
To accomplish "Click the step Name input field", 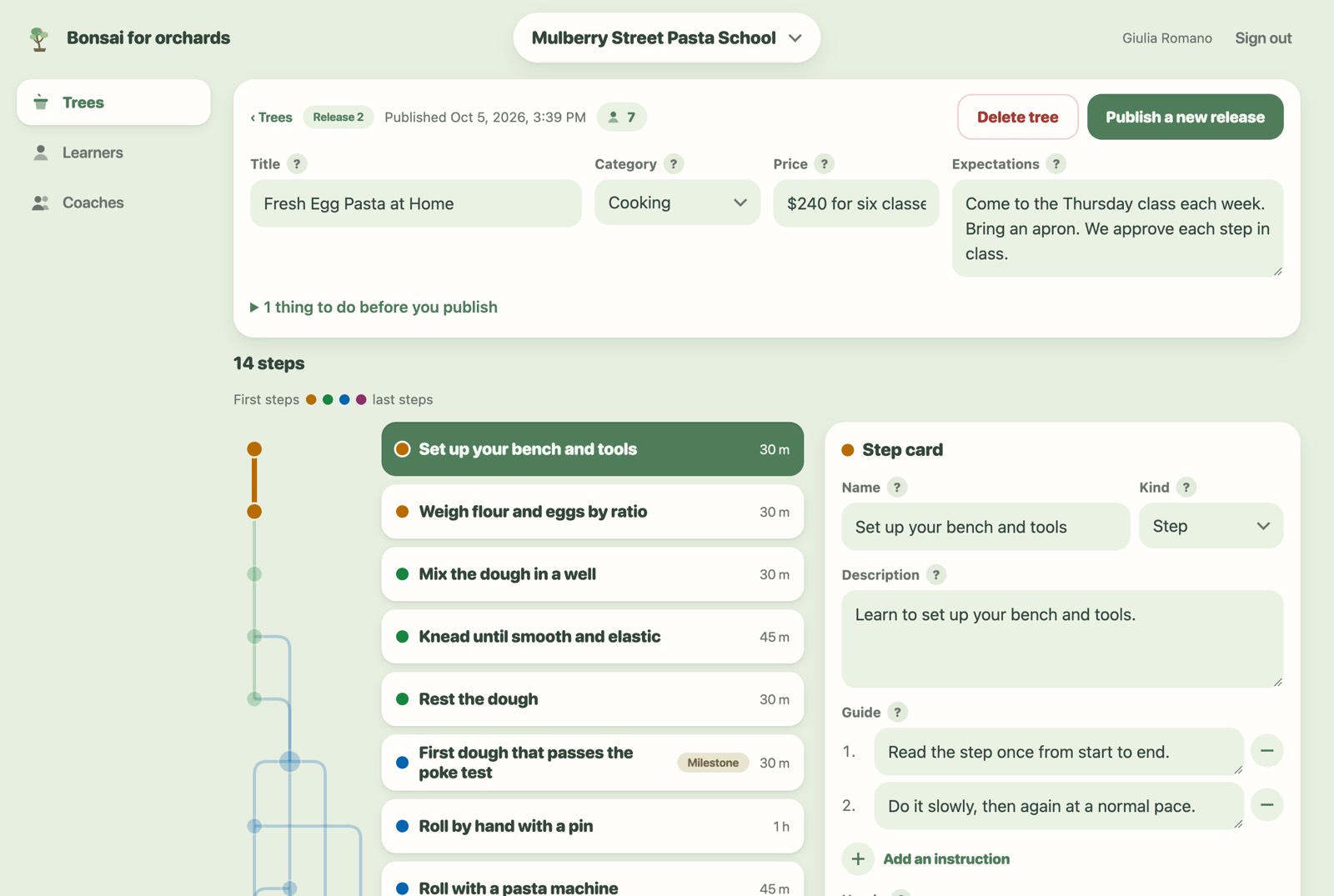I will 985,527.
